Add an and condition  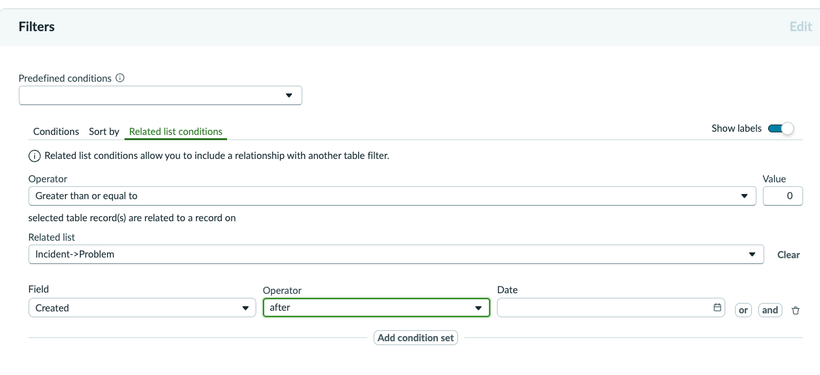[770, 310]
